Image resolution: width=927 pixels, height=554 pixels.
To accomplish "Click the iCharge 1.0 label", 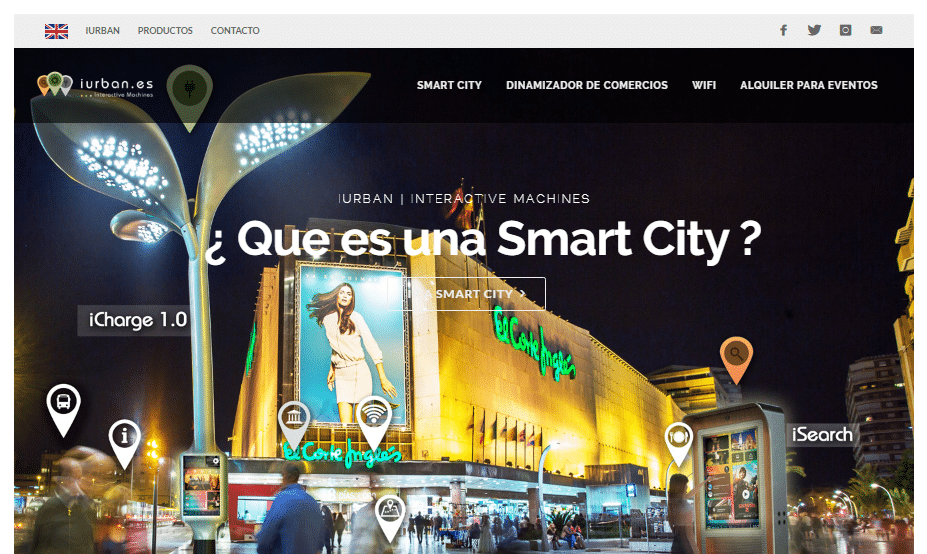I will click(134, 320).
